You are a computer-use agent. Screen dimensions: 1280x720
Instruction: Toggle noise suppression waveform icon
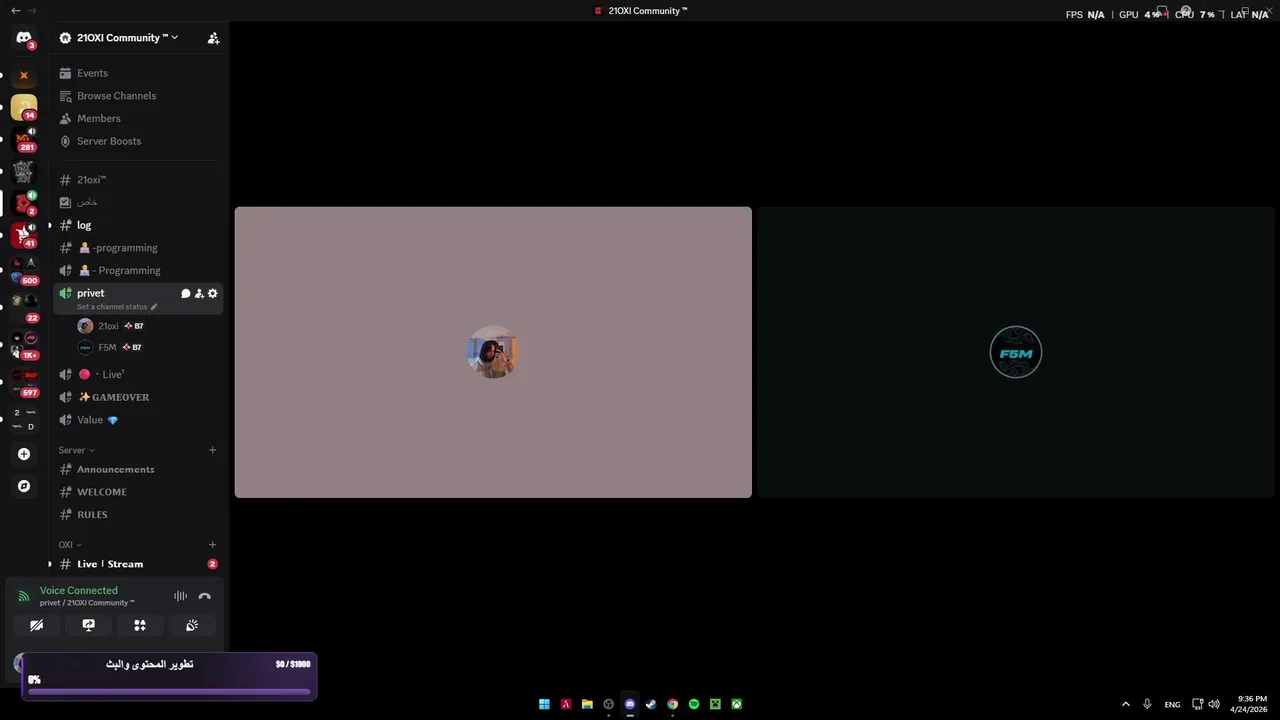click(x=180, y=596)
